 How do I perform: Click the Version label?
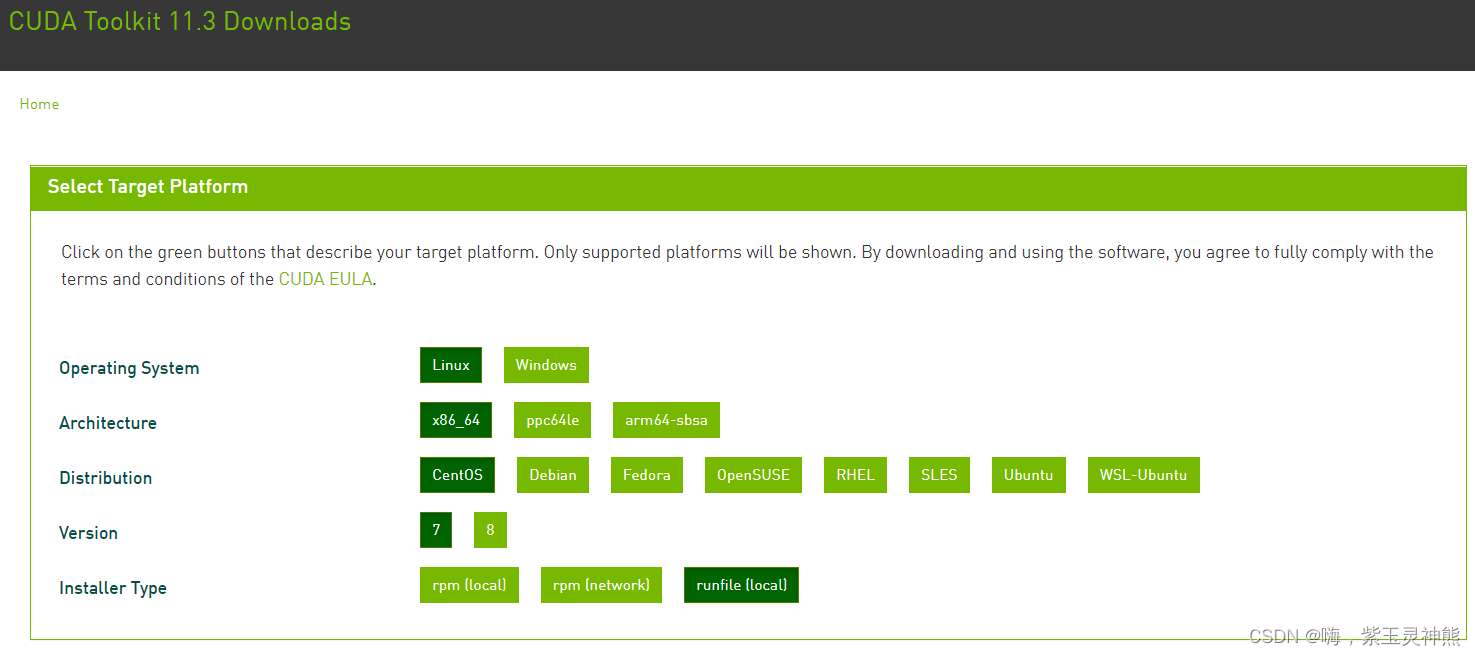88,533
